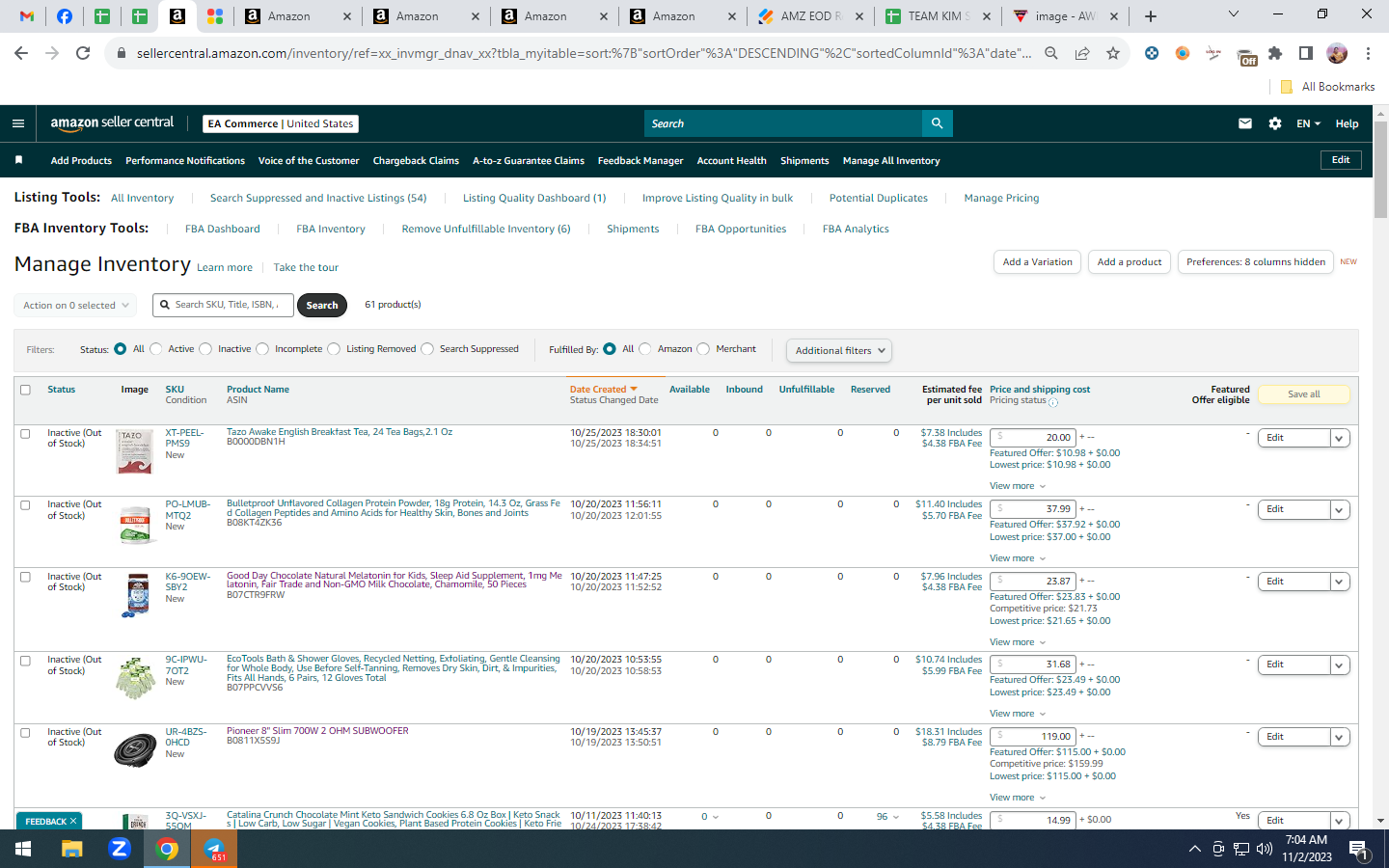This screenshot has width=1389, height=868.
Task: Switch to the AMZ EOD browser tab
Action: point(810,16)
